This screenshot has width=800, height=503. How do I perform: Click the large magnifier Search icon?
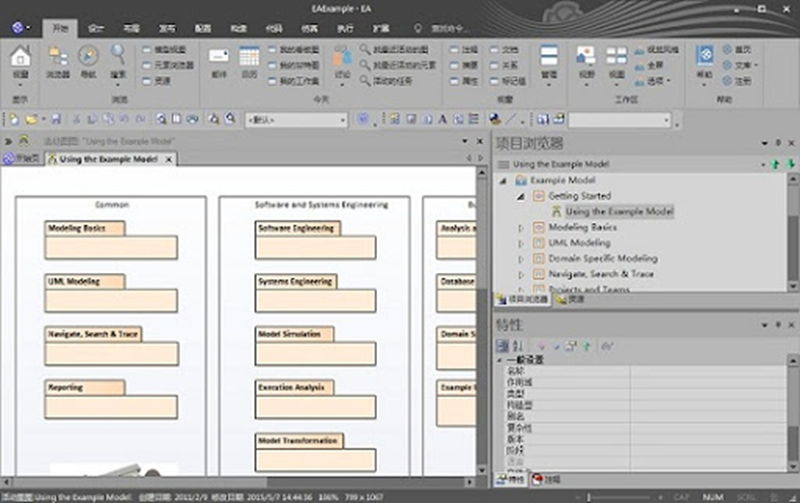point(118,55)
